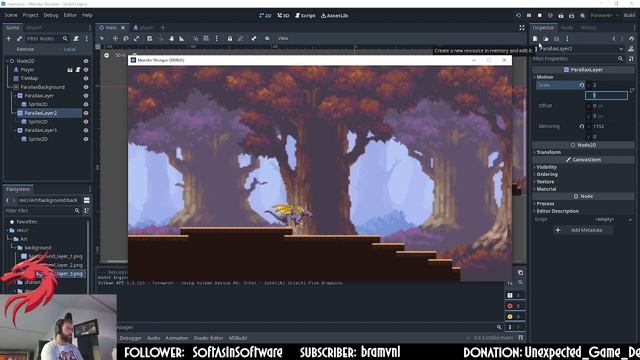Switch to the 3D workspace

coord(283,16)
